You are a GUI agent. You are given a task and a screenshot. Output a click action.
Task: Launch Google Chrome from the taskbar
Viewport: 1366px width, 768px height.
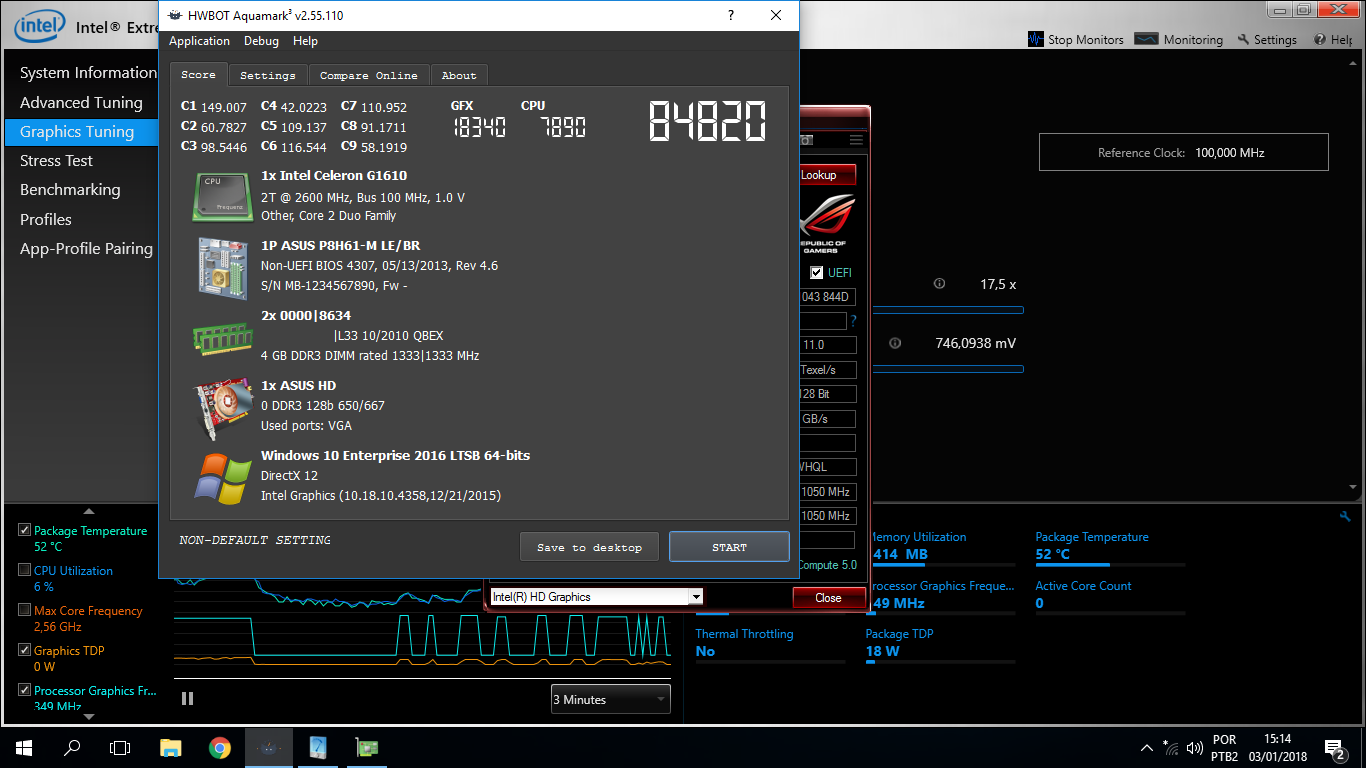point(220,747)
